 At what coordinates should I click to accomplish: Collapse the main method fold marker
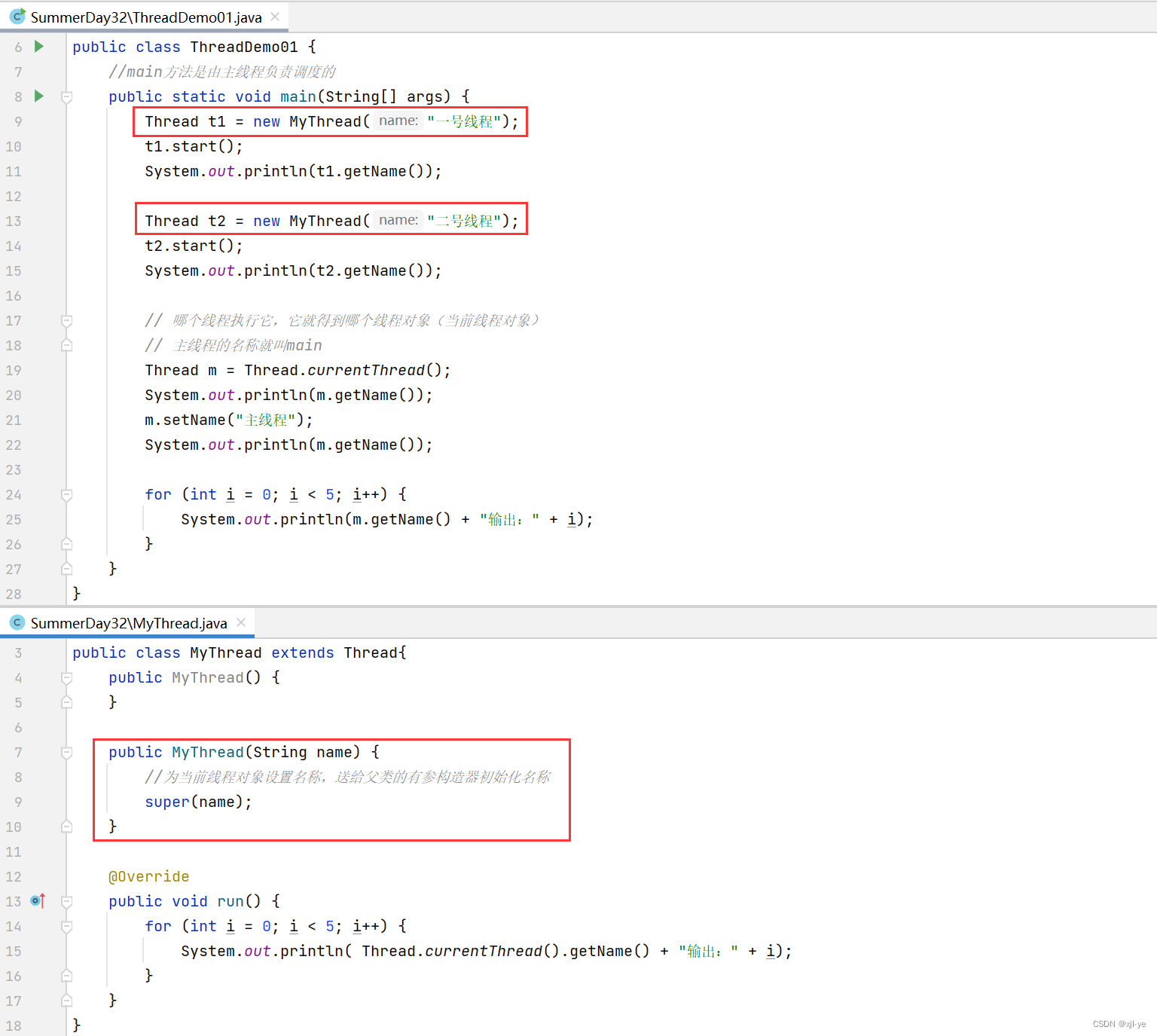[66, 96]
